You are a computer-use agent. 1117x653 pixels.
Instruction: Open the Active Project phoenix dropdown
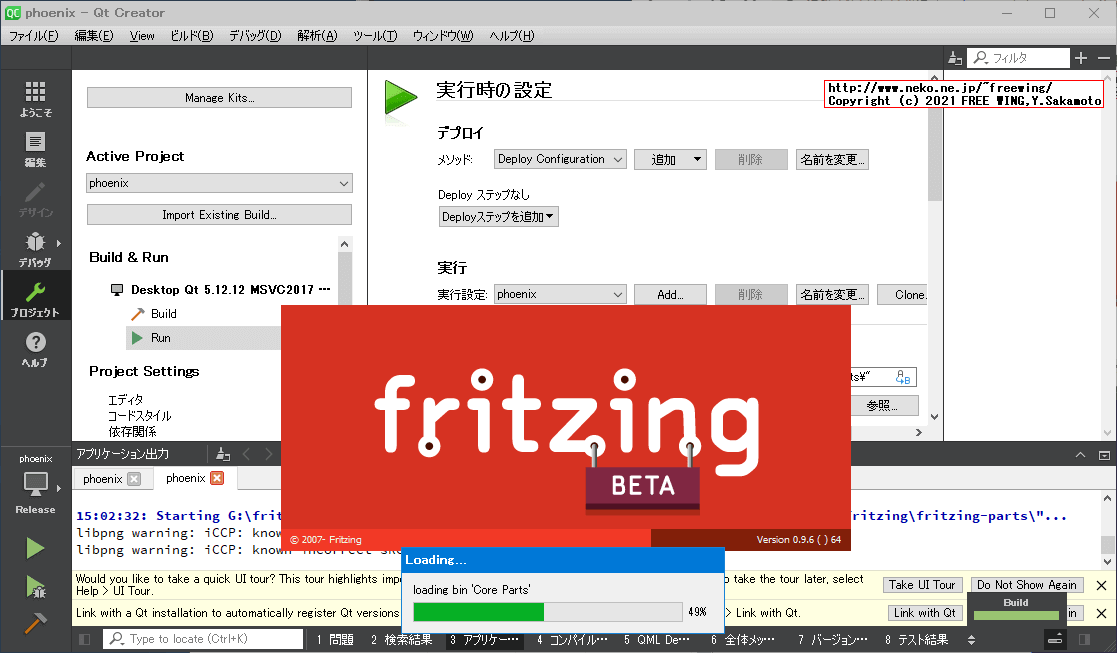(218, 183)
